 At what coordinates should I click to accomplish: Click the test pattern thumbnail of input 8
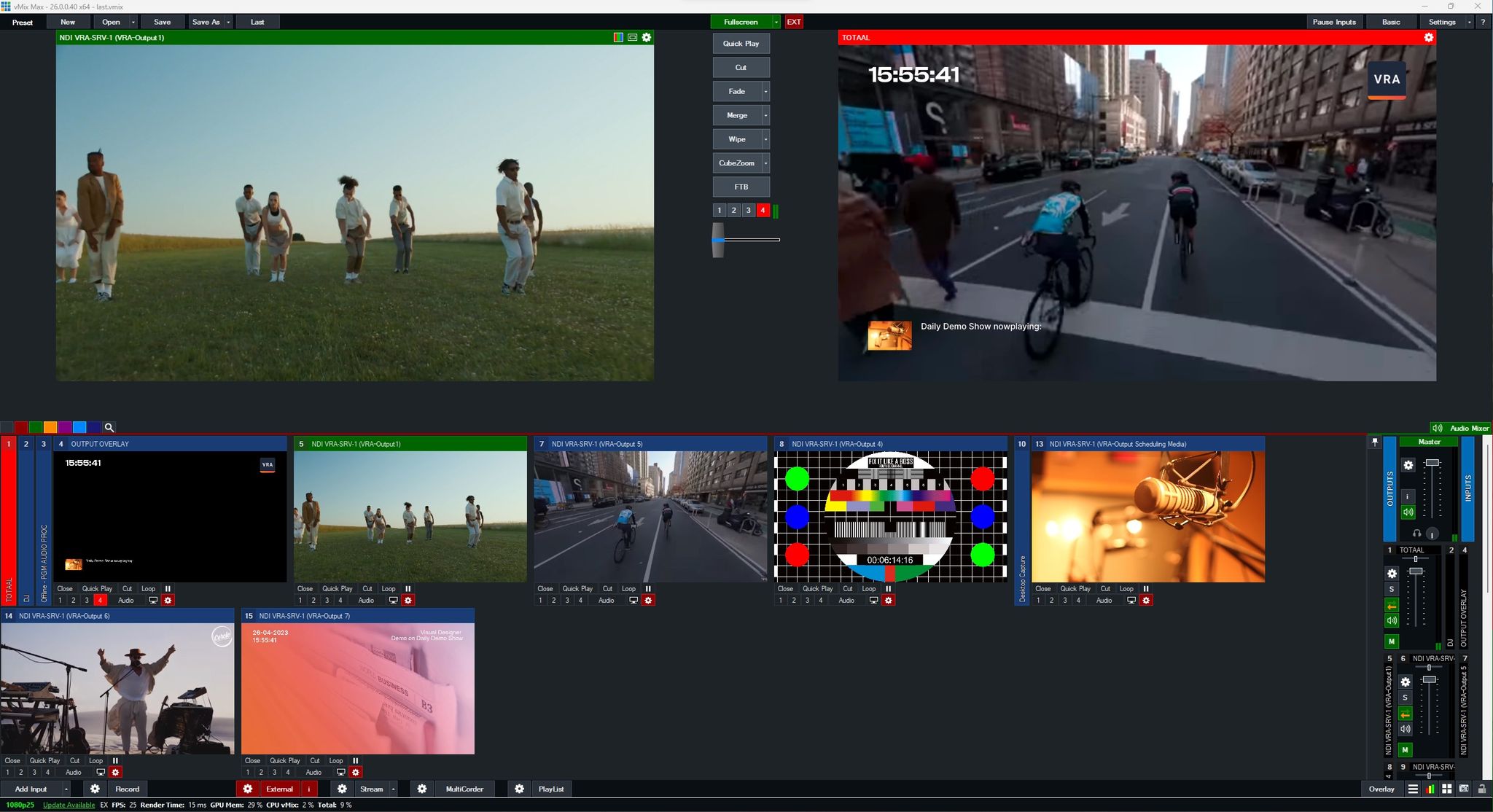891,515
